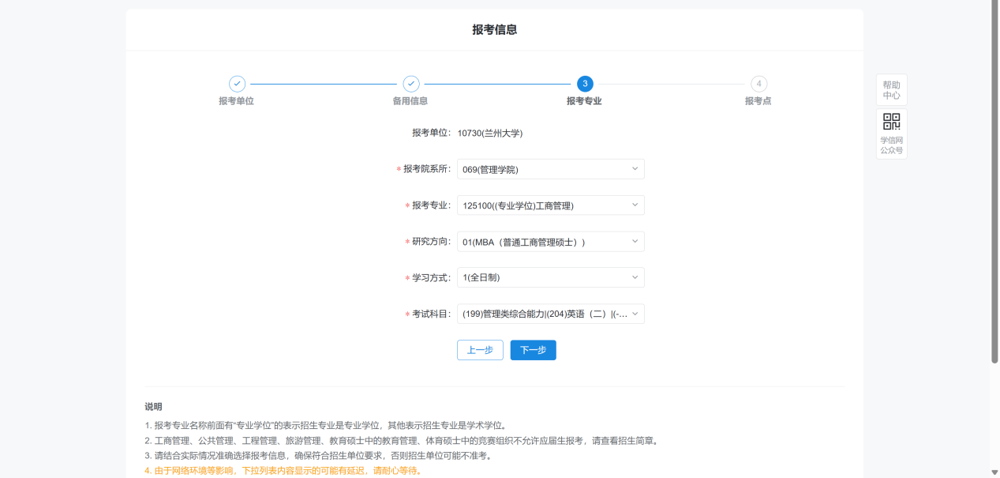Click the 考试科目 field label
The height and width of the screenshot is (478, 1000).
click(x=432, y=314)
